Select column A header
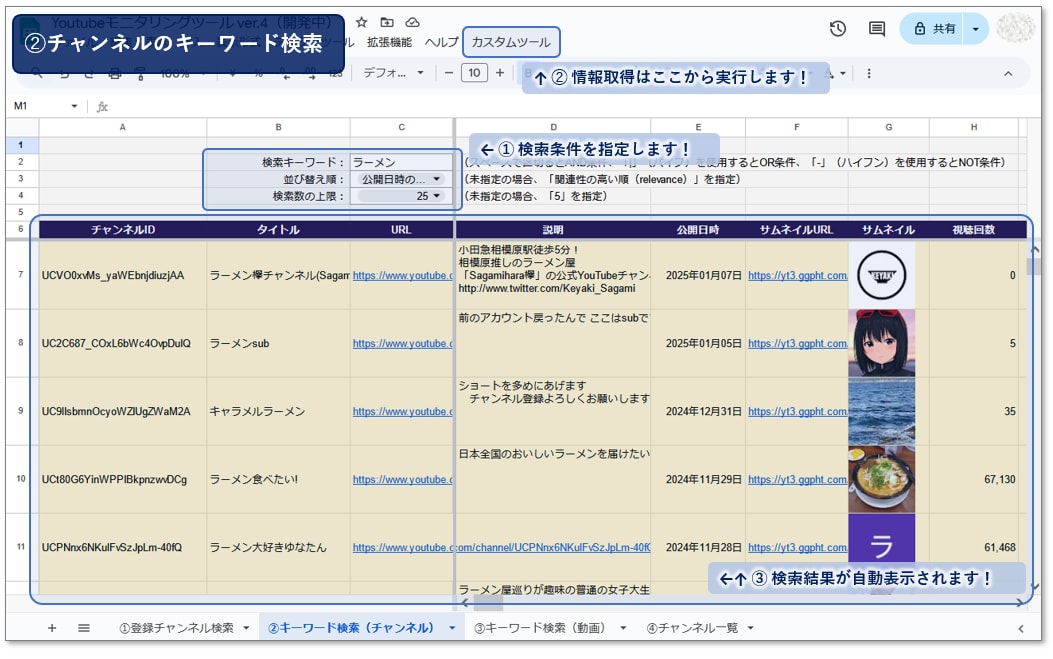1053x659 pixels. point(122,127)
